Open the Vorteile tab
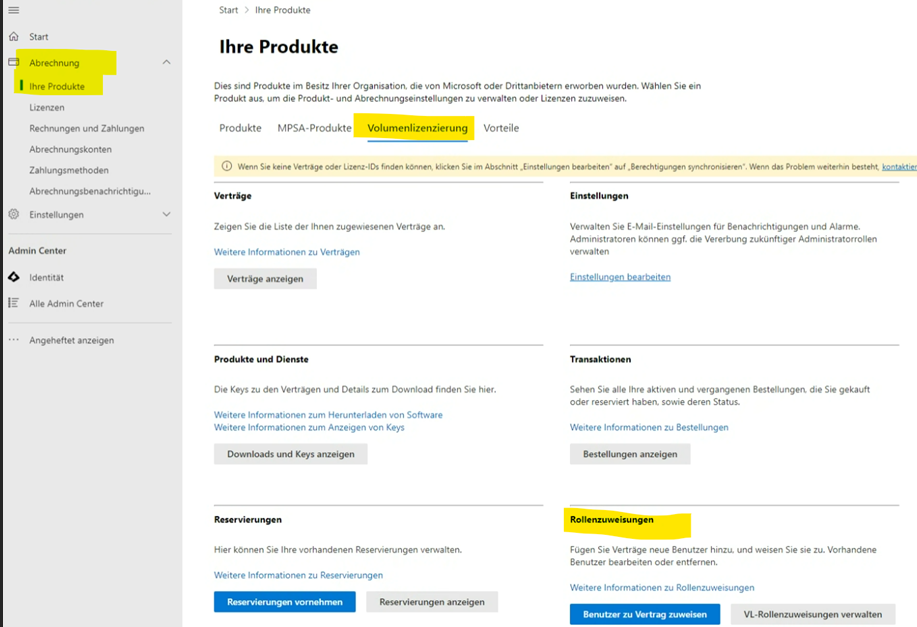The image size is (917, 627). click(501, 128)
